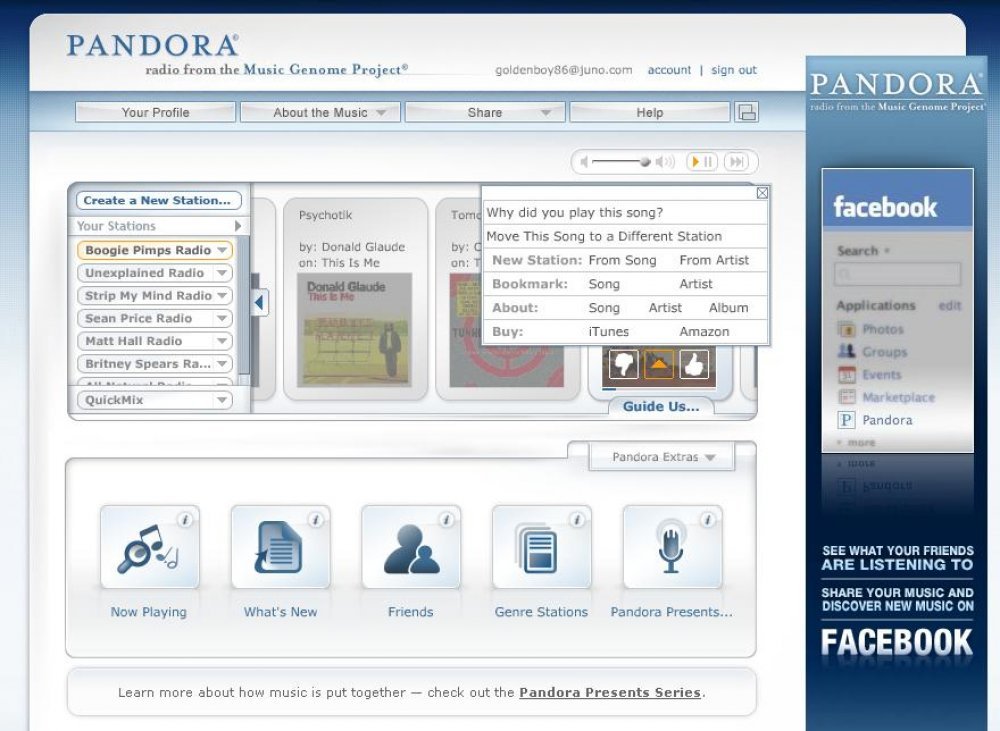Open the Help button
The height and width of the screenshot is (731, 1000).
[649, 112]
